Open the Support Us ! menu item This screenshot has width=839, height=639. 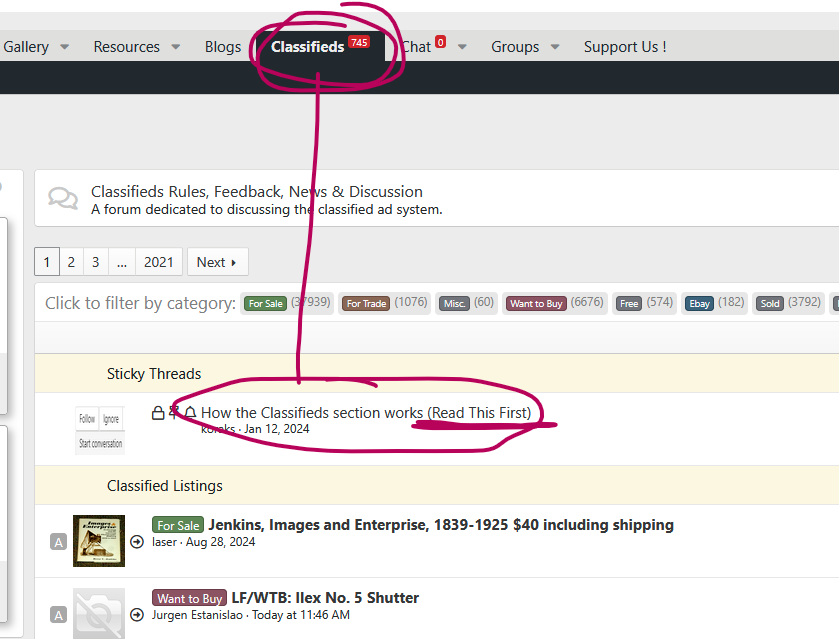tap(625, 47)
